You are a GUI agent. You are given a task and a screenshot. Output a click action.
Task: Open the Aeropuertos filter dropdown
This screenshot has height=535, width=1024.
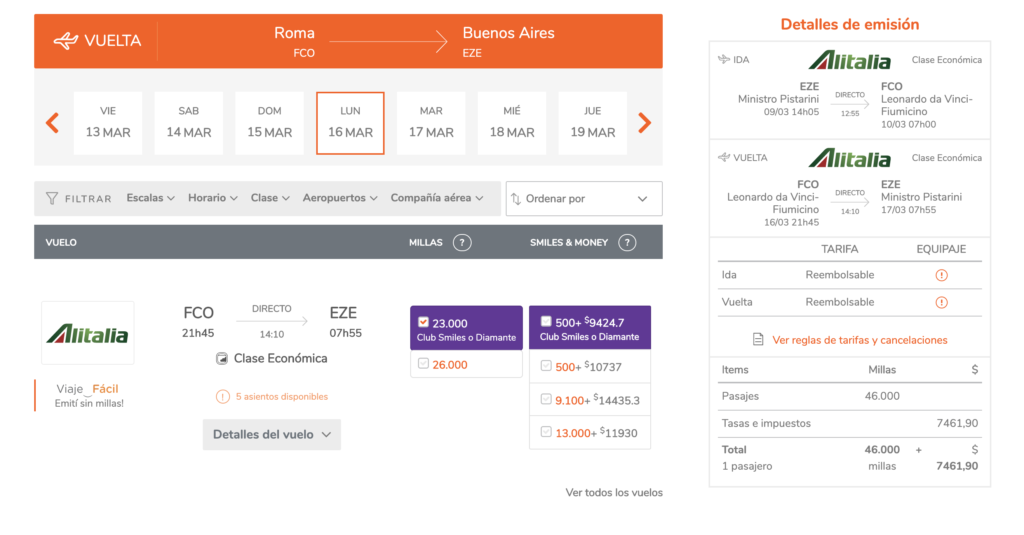click(340, 198)
